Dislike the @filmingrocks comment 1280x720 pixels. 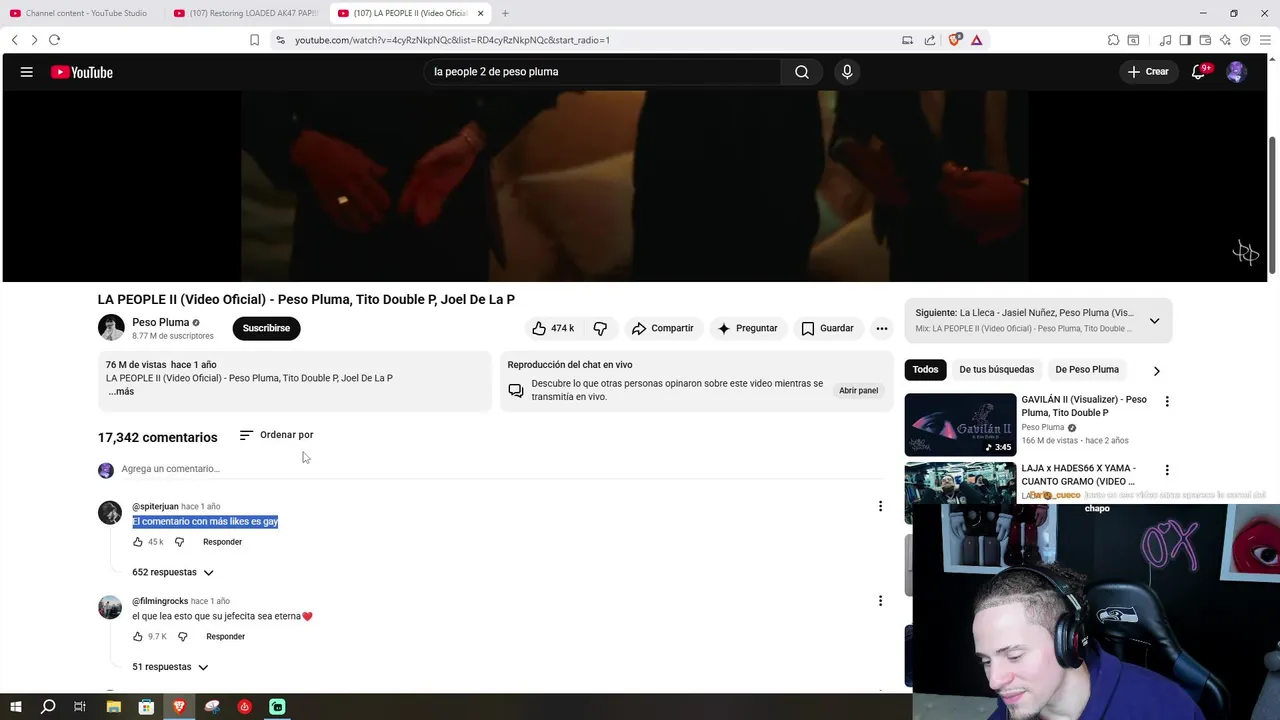182,637
